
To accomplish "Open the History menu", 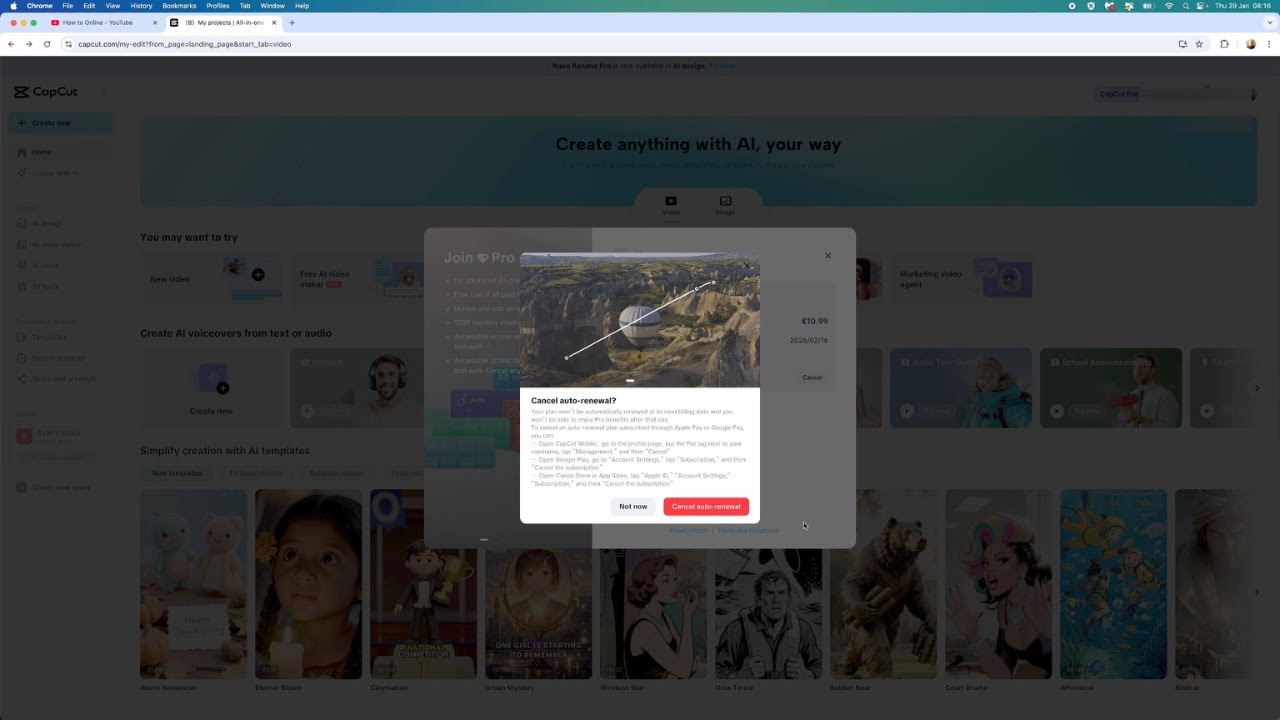I will [x=141, y=6].
